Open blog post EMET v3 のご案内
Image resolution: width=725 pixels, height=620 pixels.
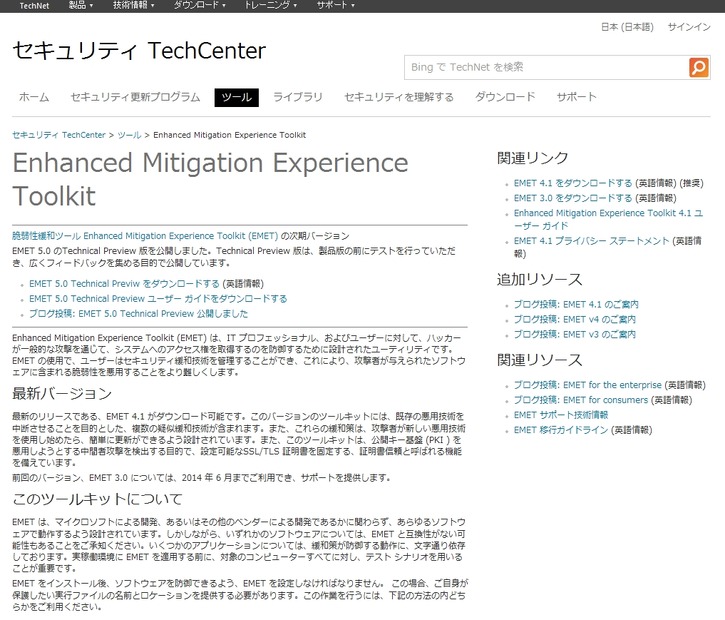click(x=575, y=334)
